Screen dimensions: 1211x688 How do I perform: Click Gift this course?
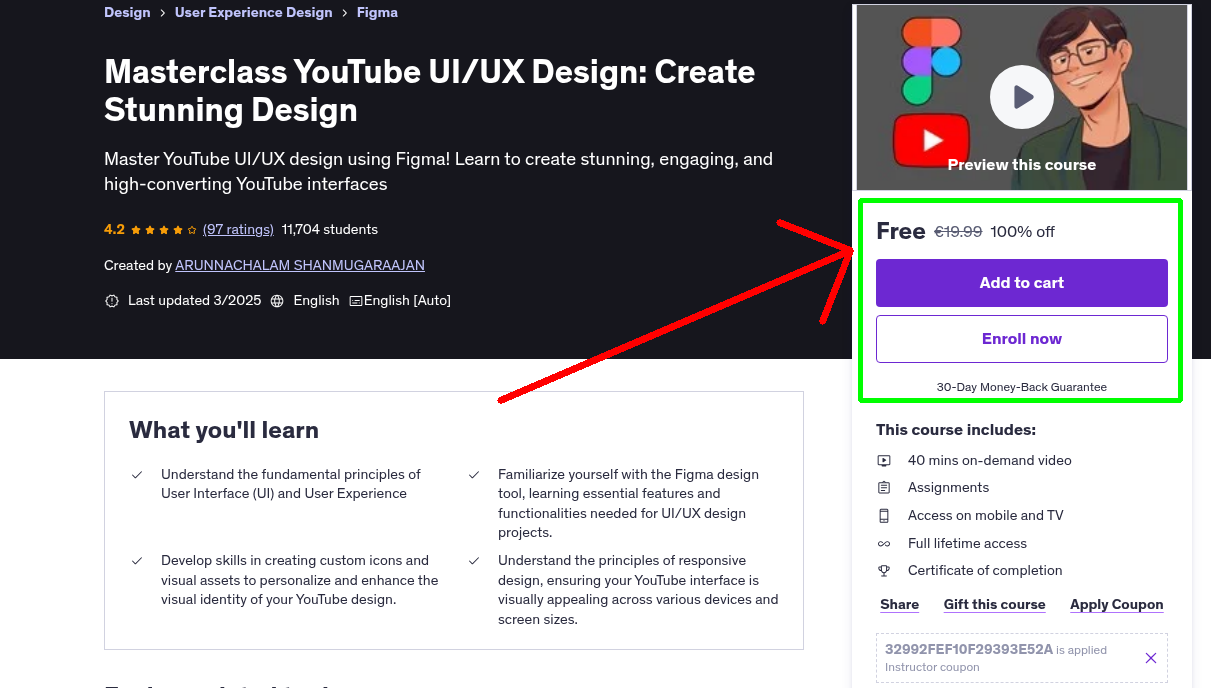995,605
